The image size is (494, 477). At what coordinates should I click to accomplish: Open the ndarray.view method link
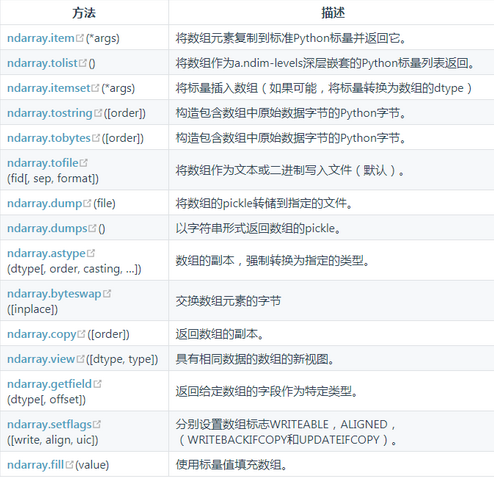(41, 359)
